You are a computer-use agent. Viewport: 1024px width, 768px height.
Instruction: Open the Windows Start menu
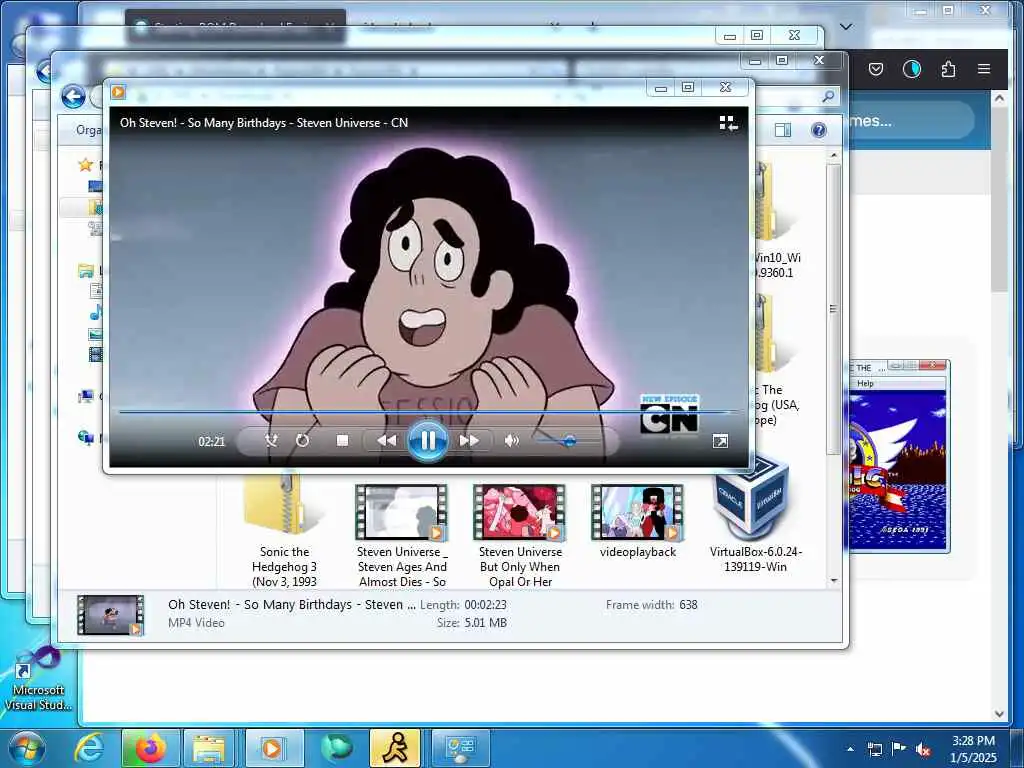tap(25, 748)
